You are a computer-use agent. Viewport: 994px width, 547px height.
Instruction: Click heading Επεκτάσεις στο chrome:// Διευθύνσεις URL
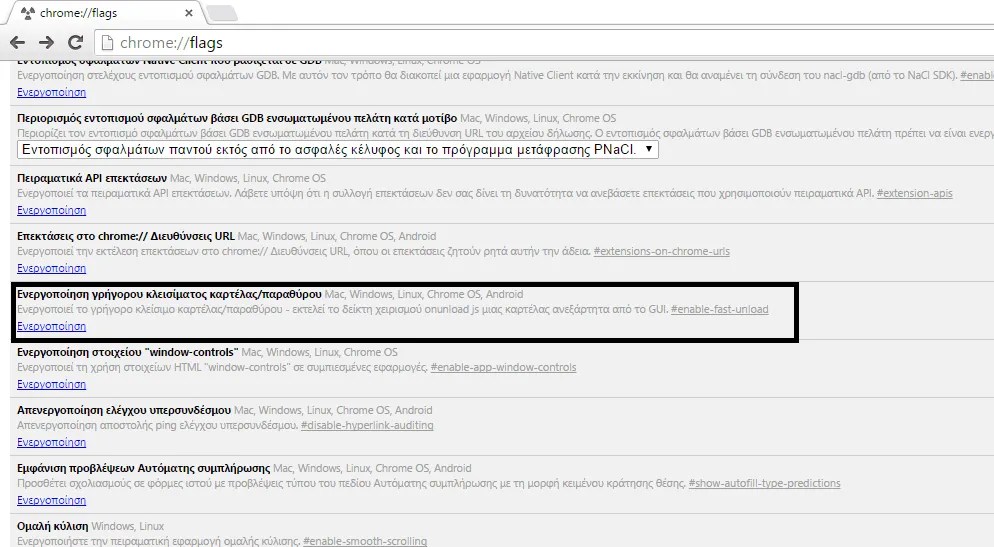coord(126,236)
